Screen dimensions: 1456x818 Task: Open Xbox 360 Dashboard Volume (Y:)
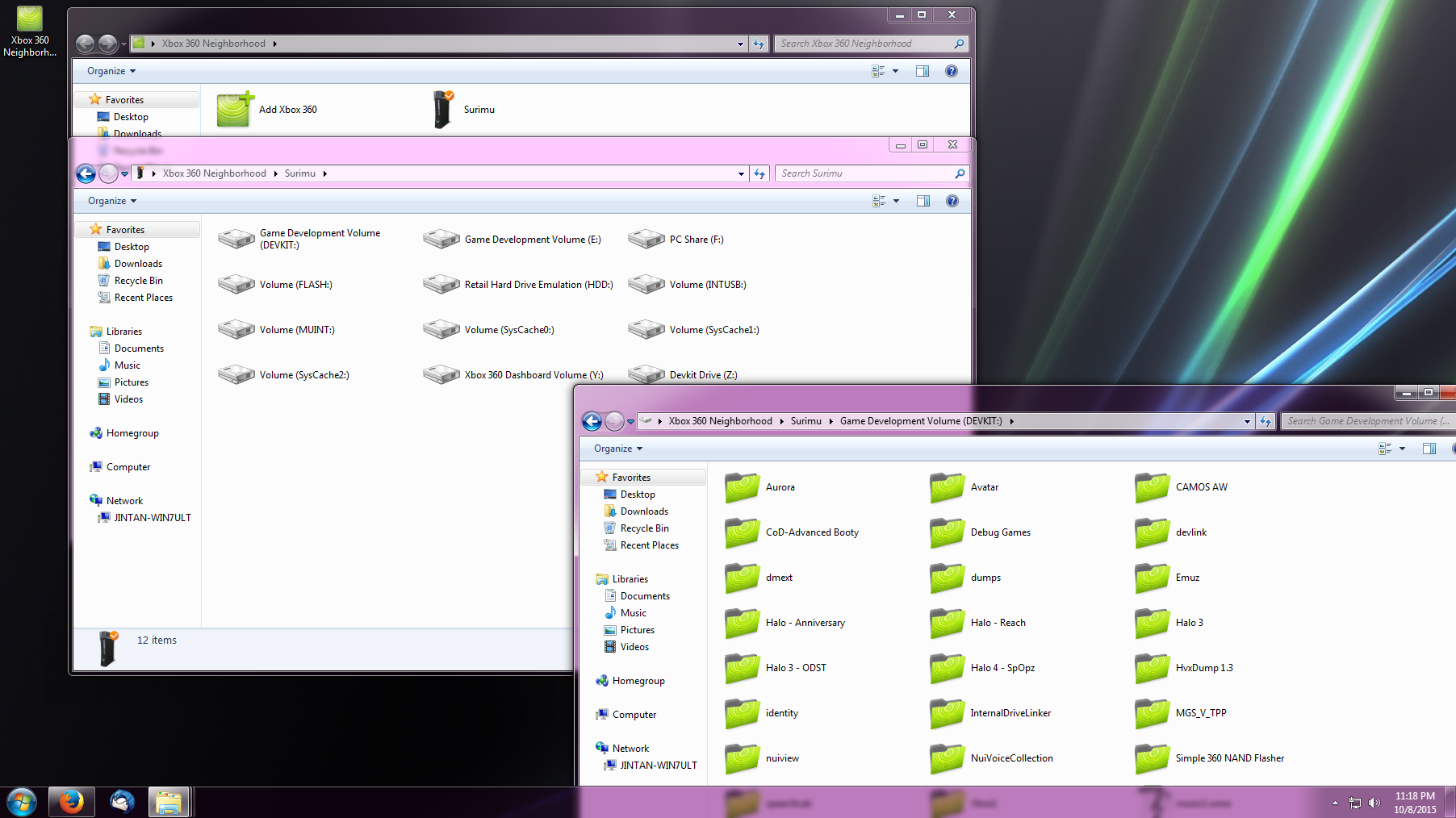[x=513, y=374]
